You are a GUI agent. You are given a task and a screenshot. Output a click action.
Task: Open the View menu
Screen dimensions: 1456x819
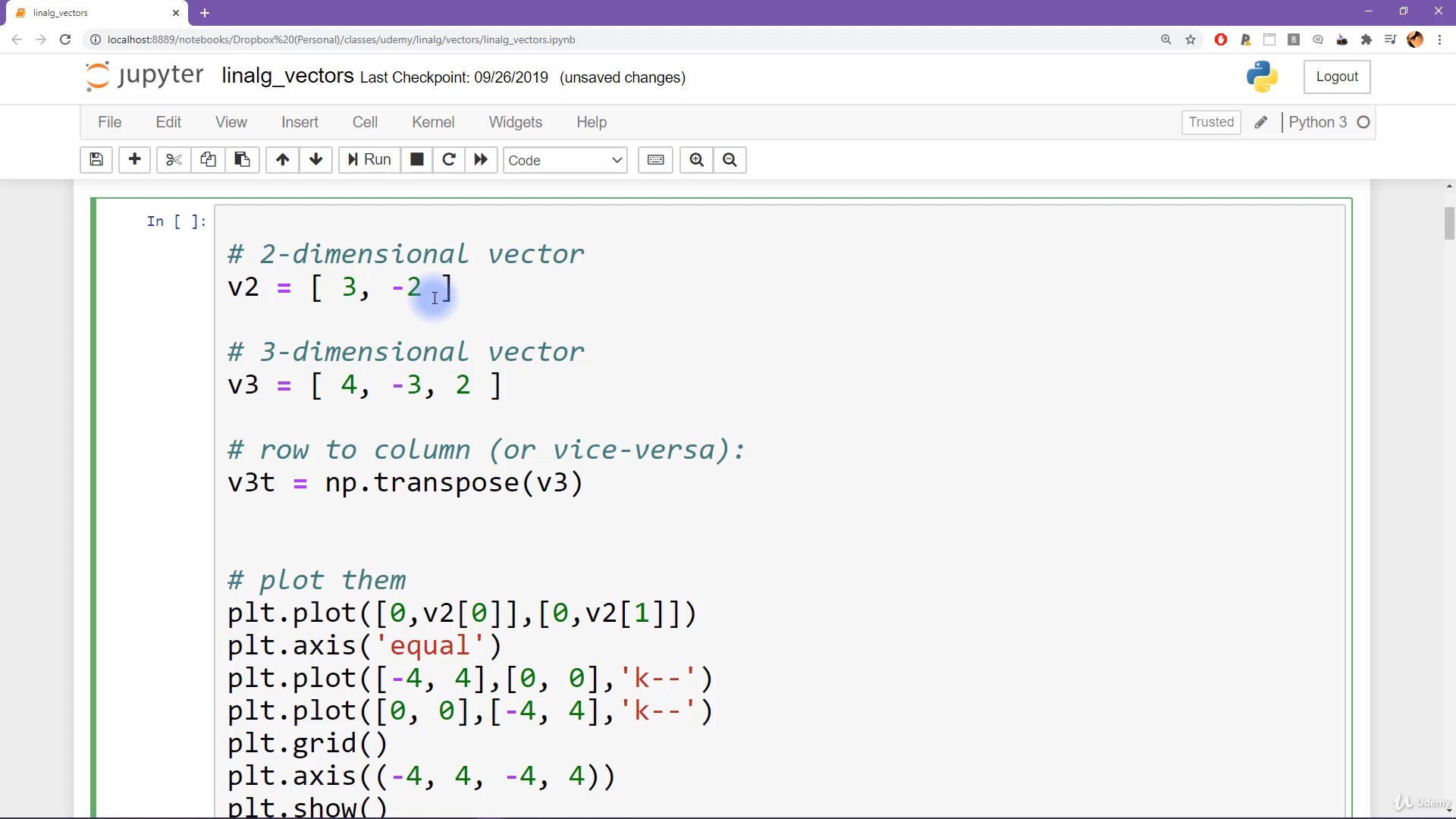click(231, 122)
